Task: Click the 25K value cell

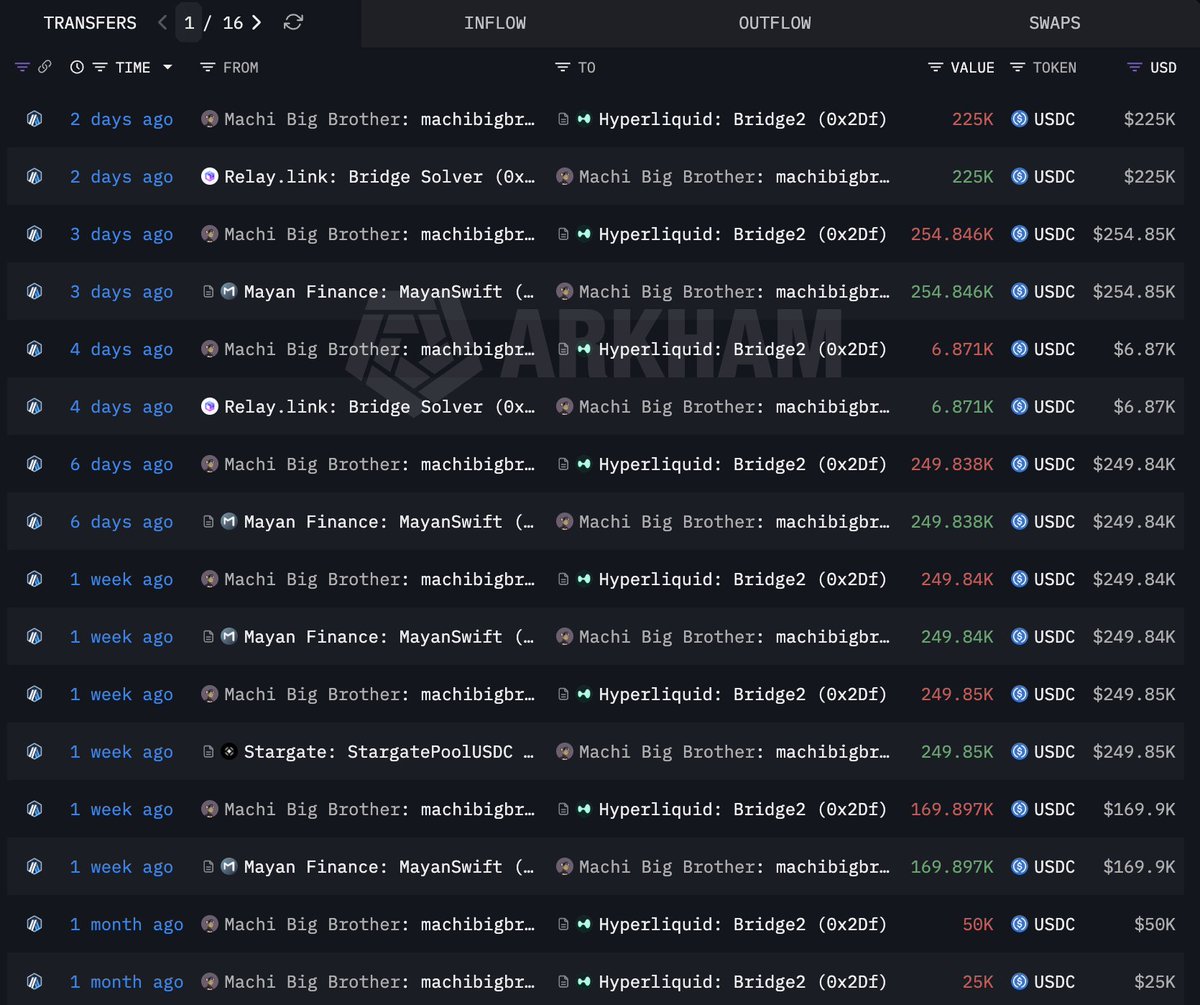Action: (x=978, y=982)
